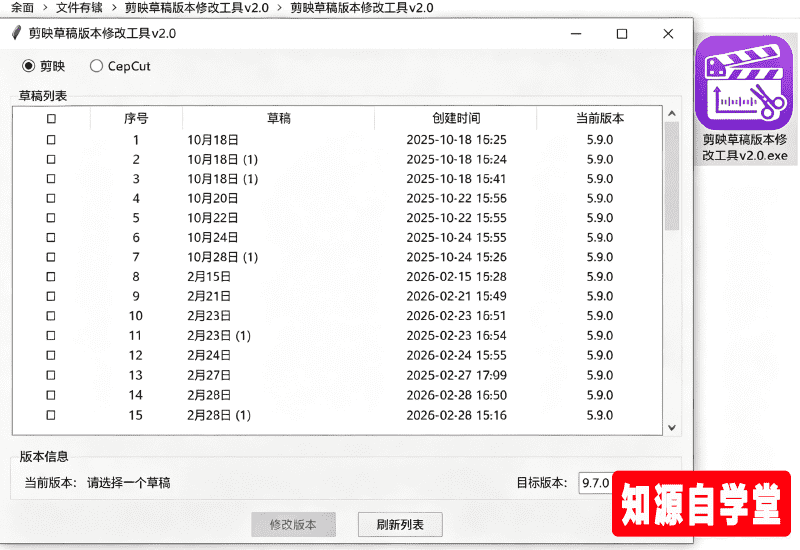
Task: Check the checkbox for draft number 2
Action: click(x=51, y=159)
